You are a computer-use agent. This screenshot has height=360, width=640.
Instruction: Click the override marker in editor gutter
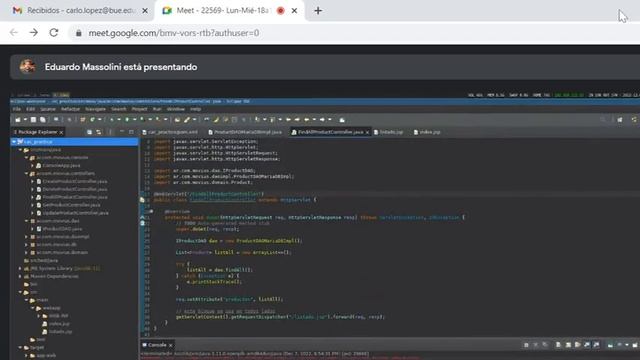[x=142, y=218]
